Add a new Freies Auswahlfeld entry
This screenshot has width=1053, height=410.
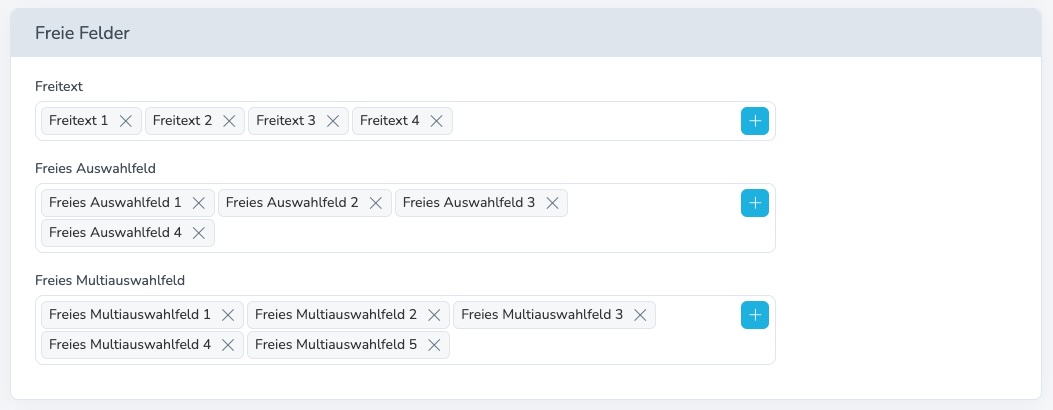[x=755, y=203]
